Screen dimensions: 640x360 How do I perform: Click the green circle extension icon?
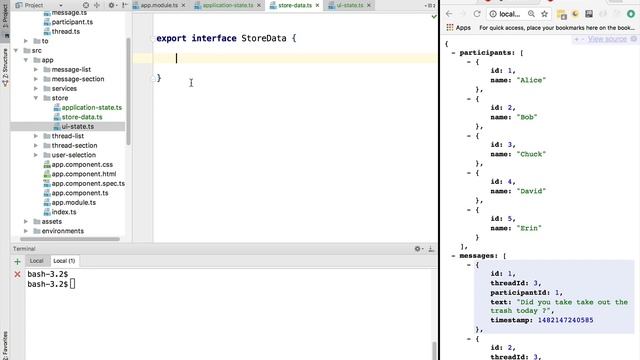point(631,14)
